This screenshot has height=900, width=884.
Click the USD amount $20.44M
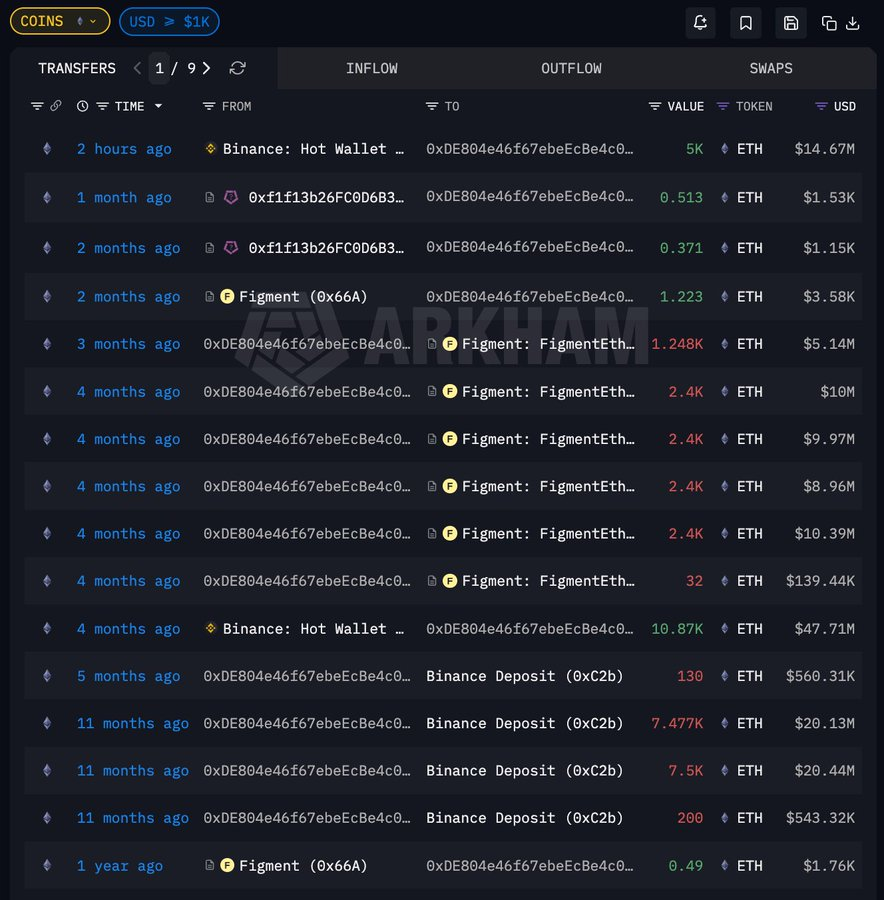[824, 771]
